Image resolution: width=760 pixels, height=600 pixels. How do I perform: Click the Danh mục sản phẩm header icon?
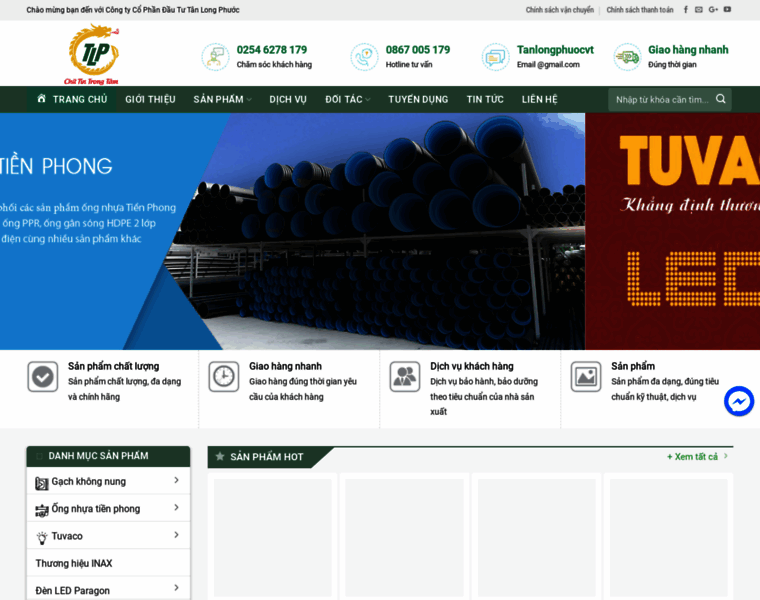pos(39,456)
